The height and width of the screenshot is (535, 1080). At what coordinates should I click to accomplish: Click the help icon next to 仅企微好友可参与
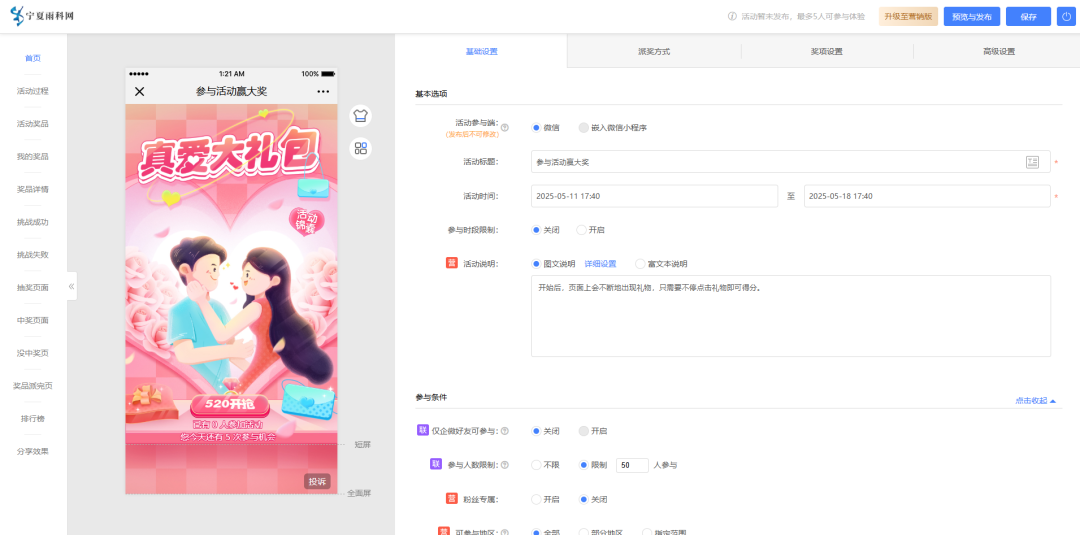505,431
